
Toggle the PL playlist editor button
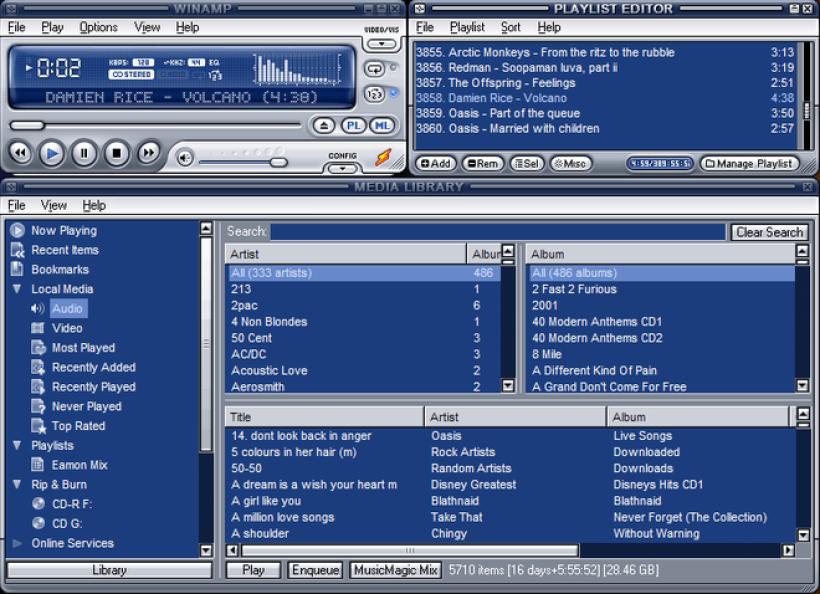[x=352, y=126]
